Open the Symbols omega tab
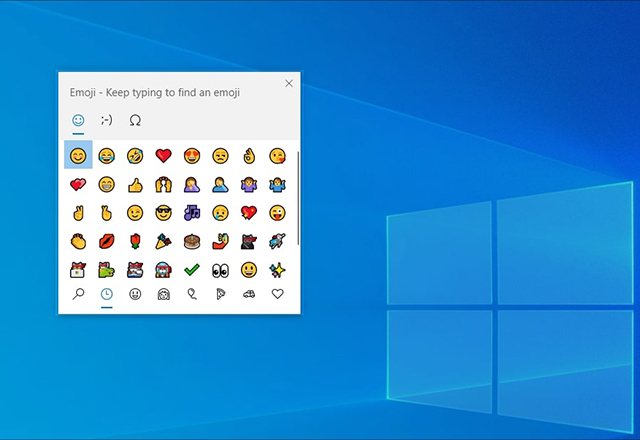The width and height of the screenshot is (640, 440). [135, 120]
